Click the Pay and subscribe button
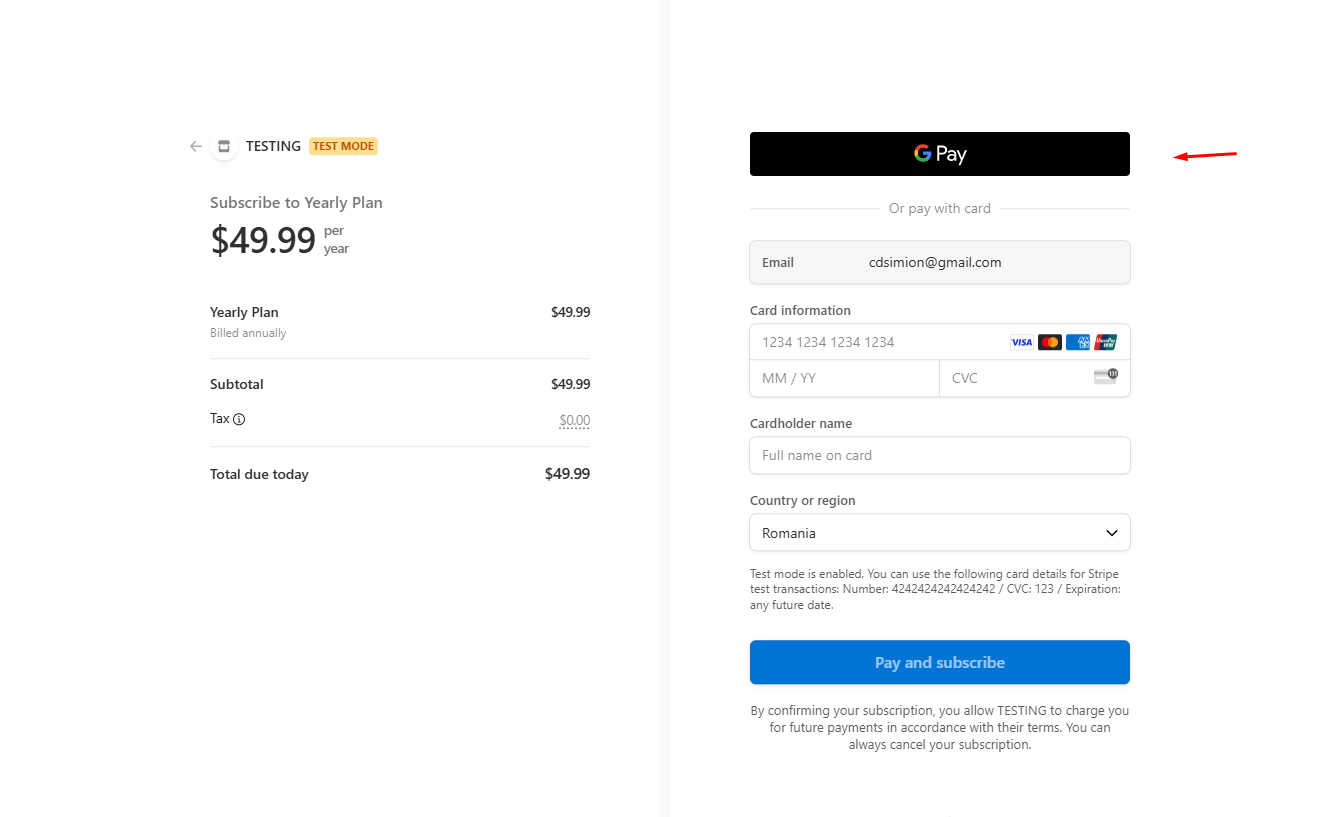The width and height of the screenshot is (1331, 817). point(940,662)
